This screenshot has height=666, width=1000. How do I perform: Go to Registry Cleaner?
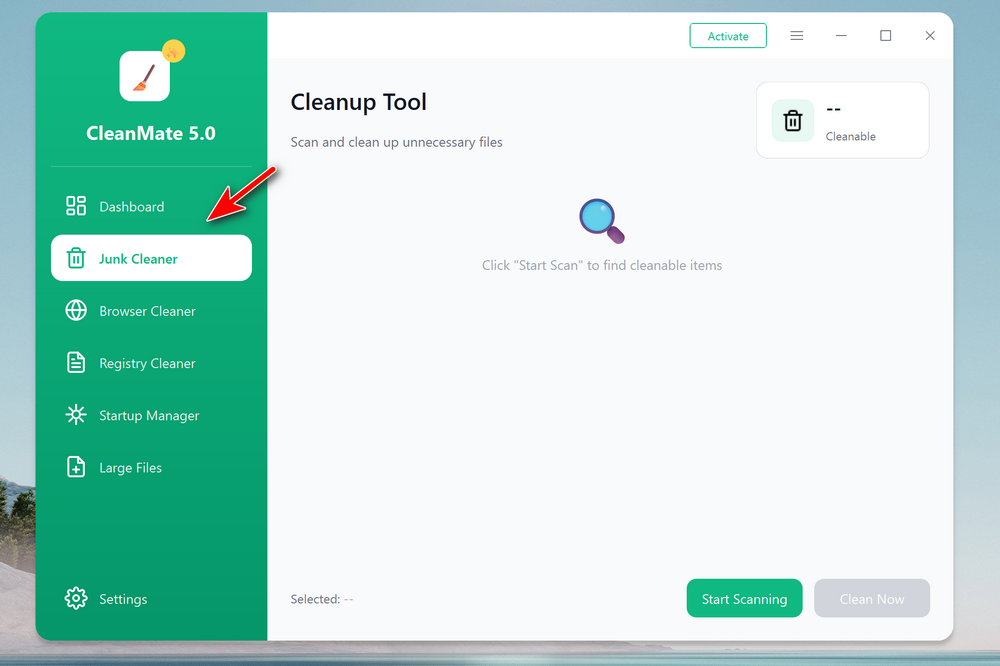click(147, 363)
